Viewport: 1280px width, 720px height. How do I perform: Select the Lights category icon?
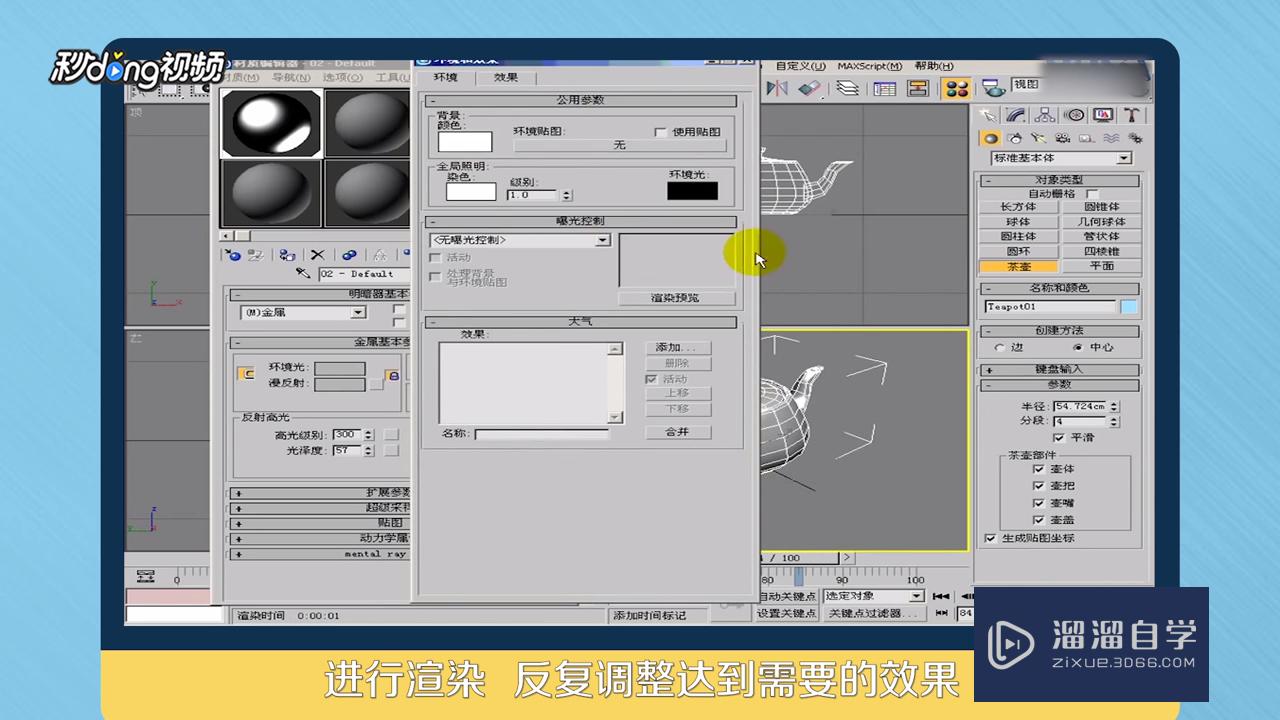pyautogui.click(x=1039, y=139)
